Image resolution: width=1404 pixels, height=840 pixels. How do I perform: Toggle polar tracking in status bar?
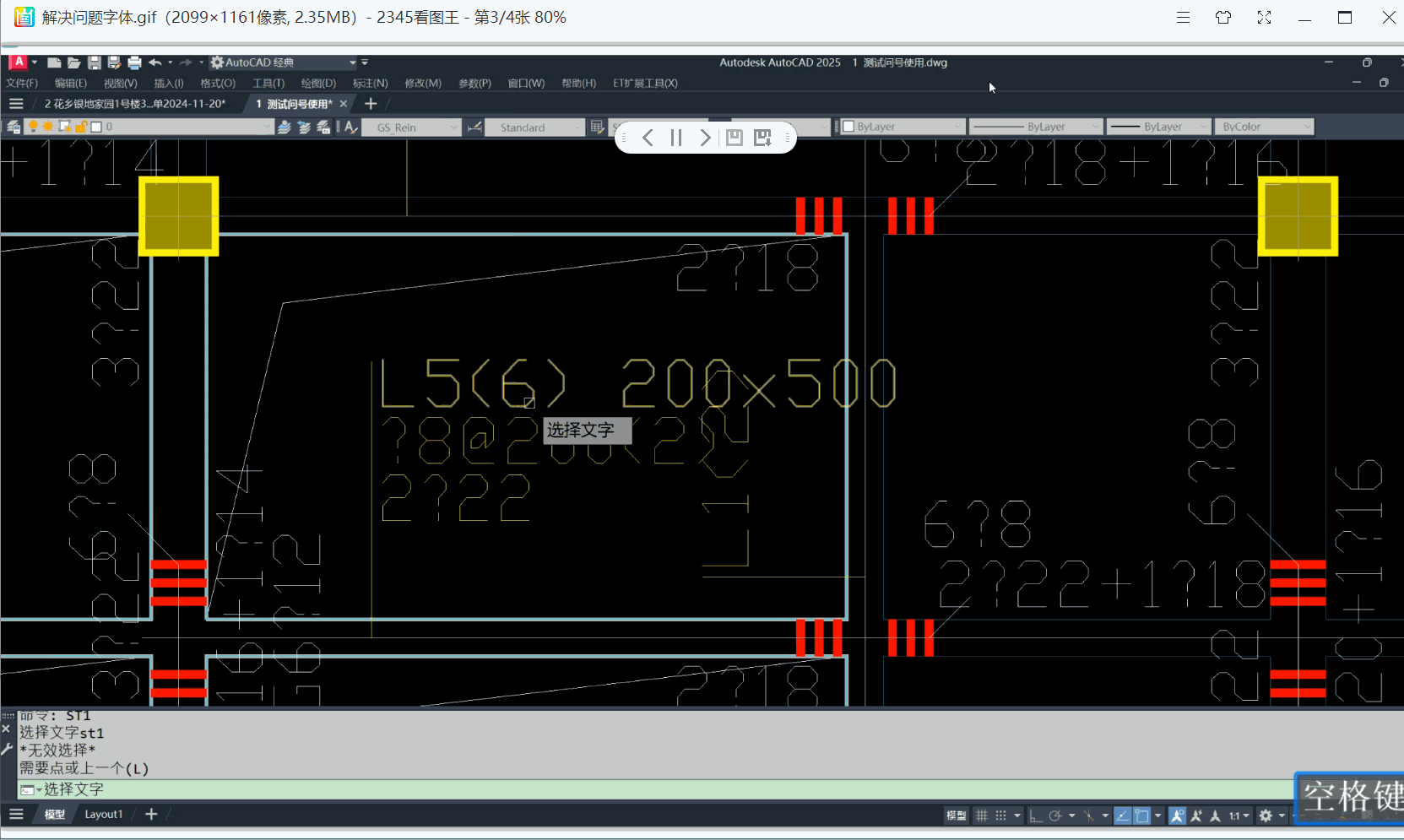pyautogui.click(x=1054, y=815)
